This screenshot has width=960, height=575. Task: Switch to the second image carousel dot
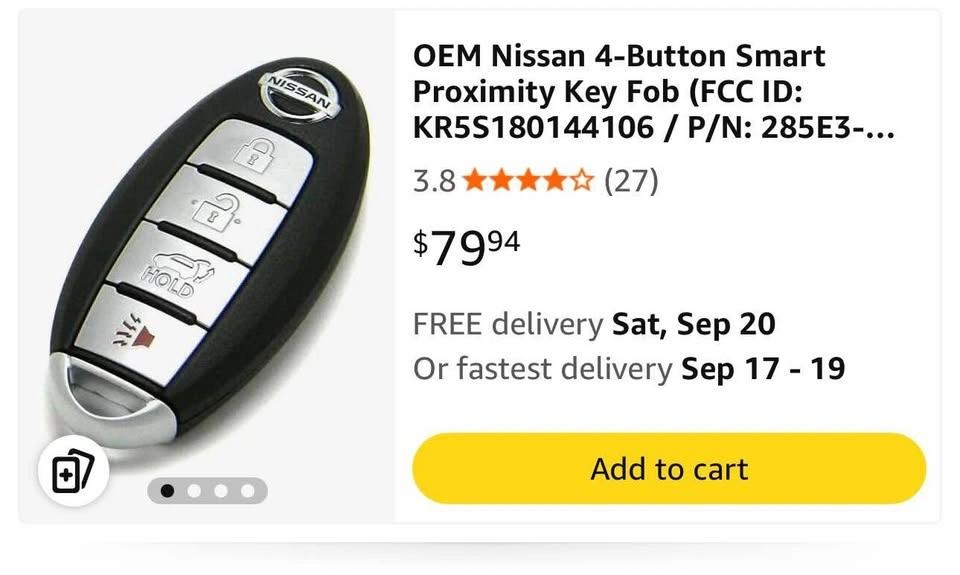click(194, 490)
